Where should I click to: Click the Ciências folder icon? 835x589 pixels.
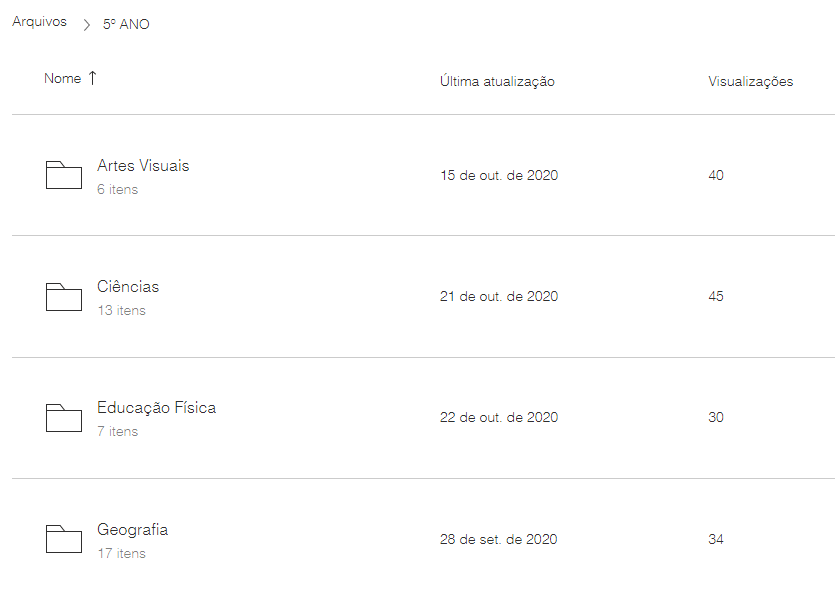coord(64,297)
